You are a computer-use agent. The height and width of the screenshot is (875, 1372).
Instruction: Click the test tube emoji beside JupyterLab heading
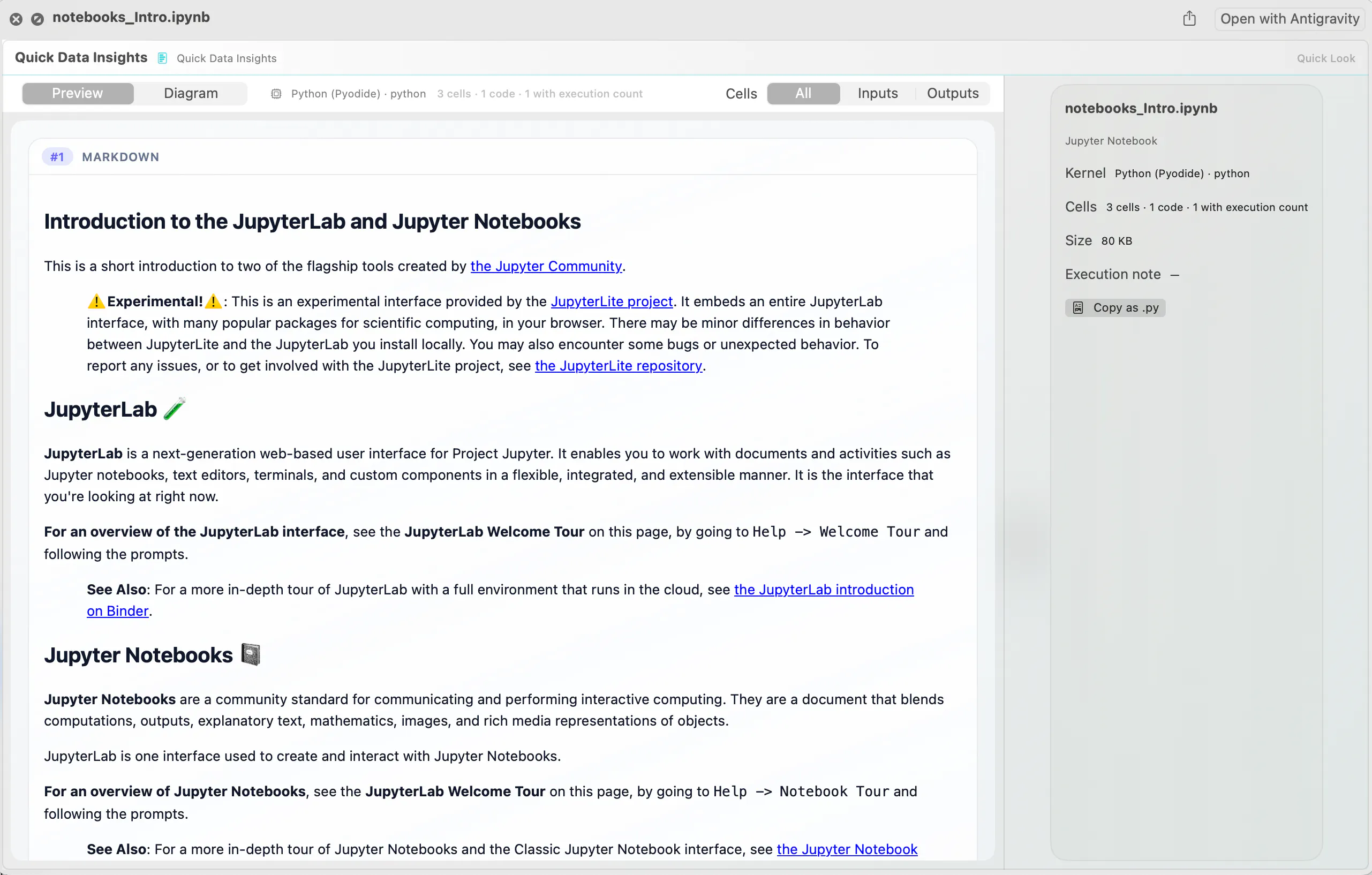pyautogui.click(x=175, y=409)
